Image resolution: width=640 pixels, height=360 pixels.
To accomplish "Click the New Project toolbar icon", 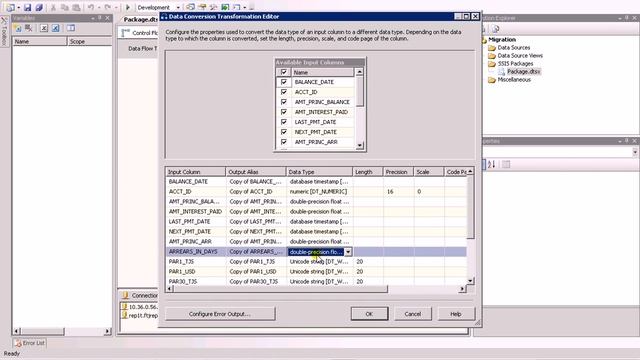I will (10, 7).
